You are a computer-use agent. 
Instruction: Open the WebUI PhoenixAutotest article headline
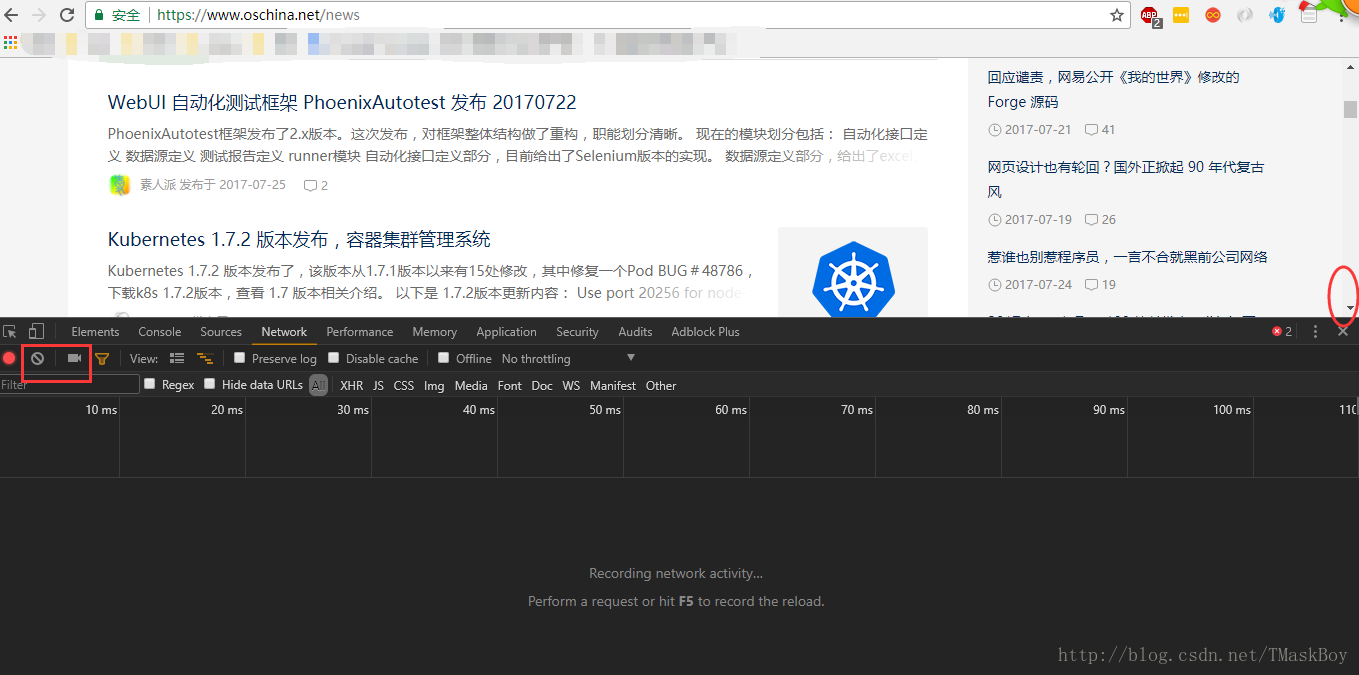(x=342, y=102)
